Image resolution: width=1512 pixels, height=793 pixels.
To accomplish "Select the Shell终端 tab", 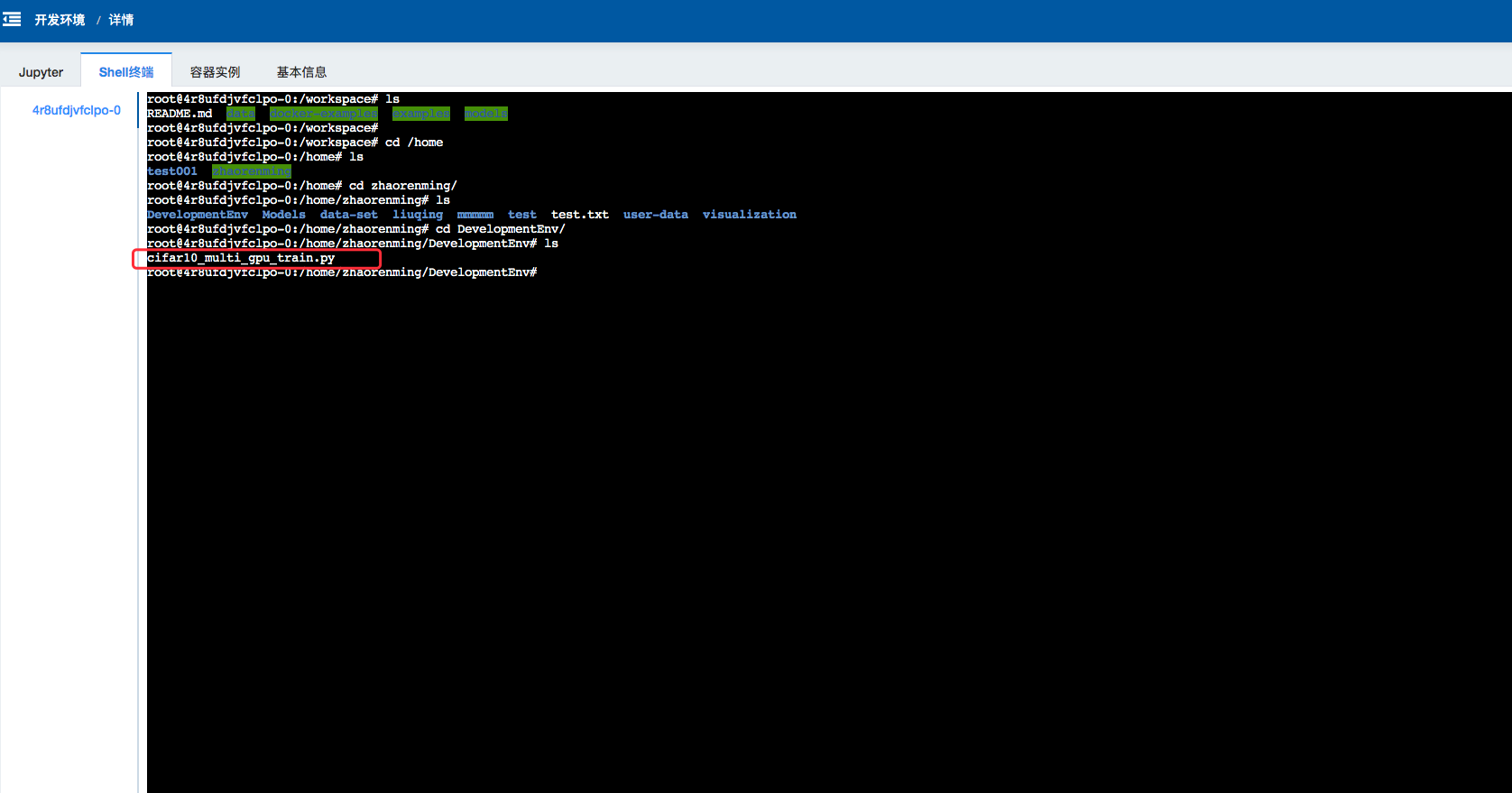I will pos(126,72).
